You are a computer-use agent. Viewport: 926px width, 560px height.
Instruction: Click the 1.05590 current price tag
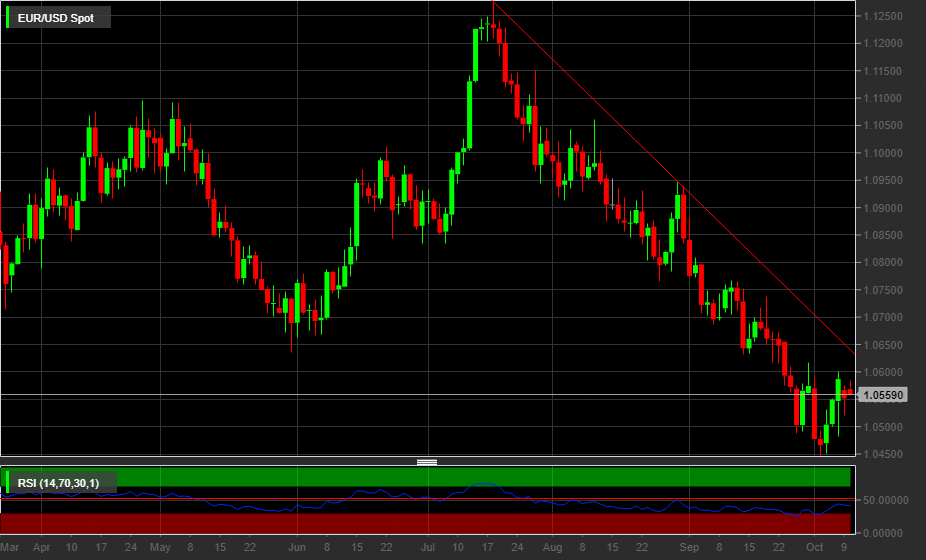883,395
